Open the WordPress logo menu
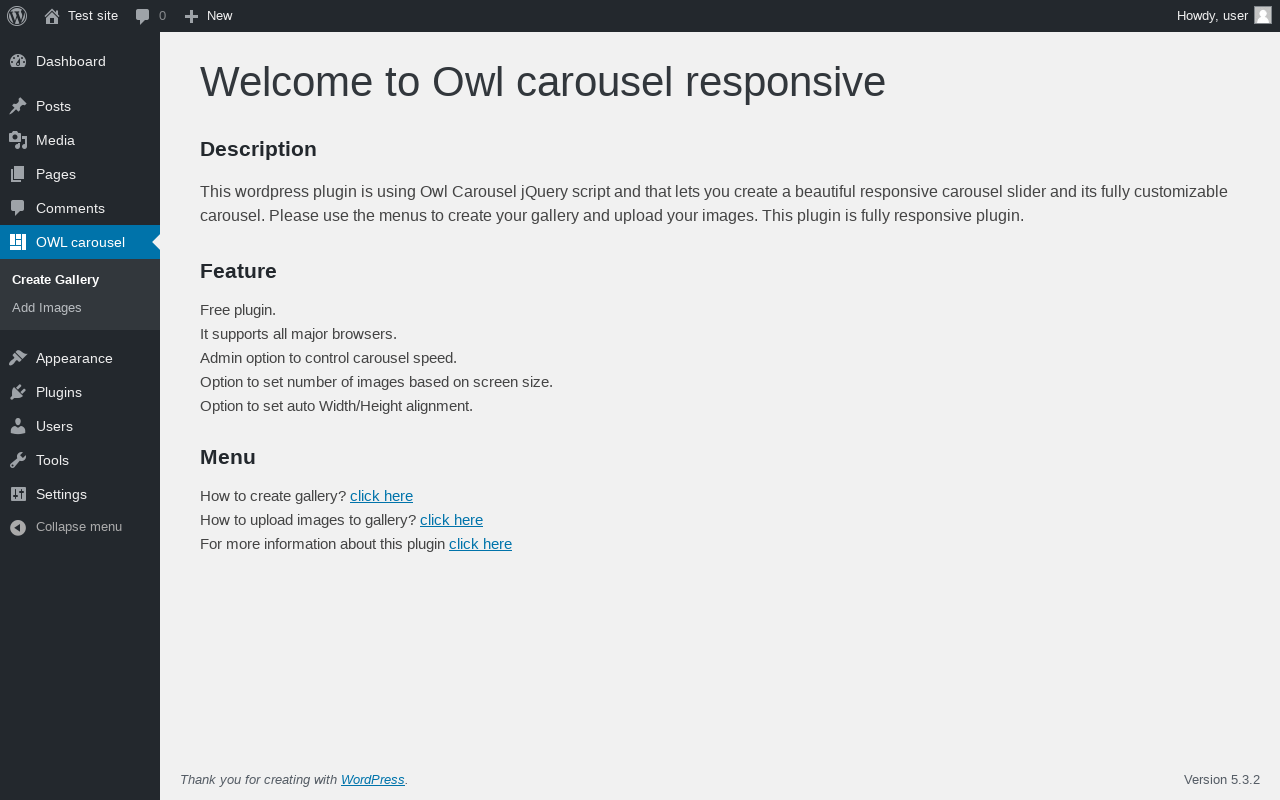The height and width of the screenshot is (800, 1280). pos(17,16)
